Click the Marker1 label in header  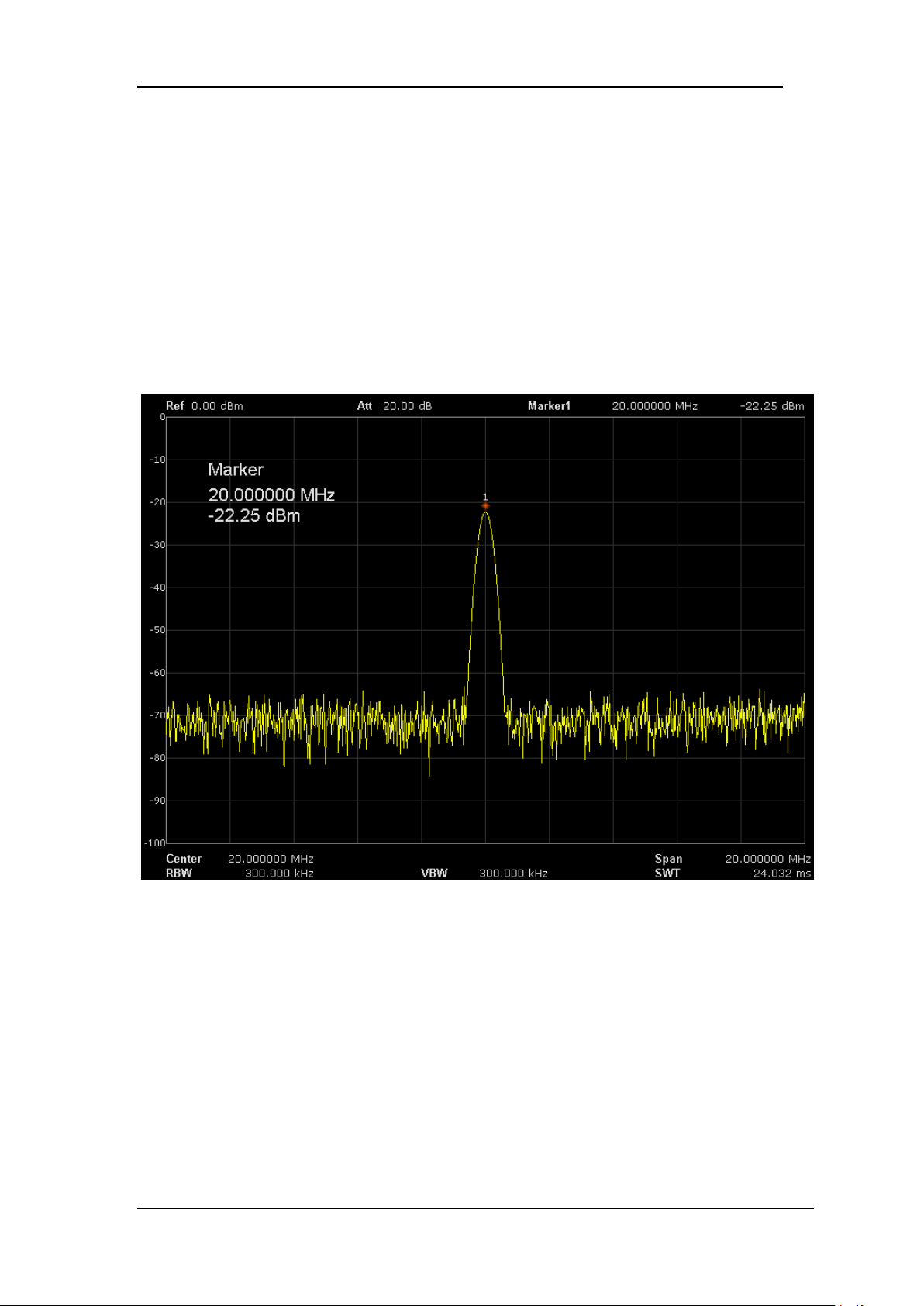(x=549, y=406)
